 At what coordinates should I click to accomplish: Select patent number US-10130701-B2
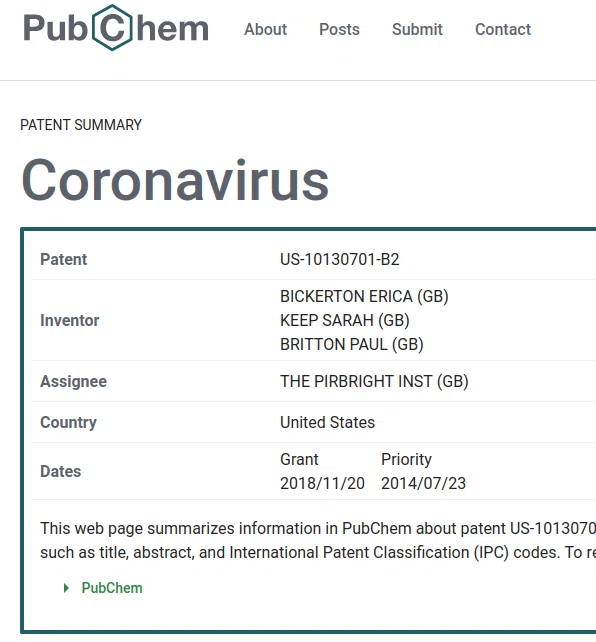[339, 260]
